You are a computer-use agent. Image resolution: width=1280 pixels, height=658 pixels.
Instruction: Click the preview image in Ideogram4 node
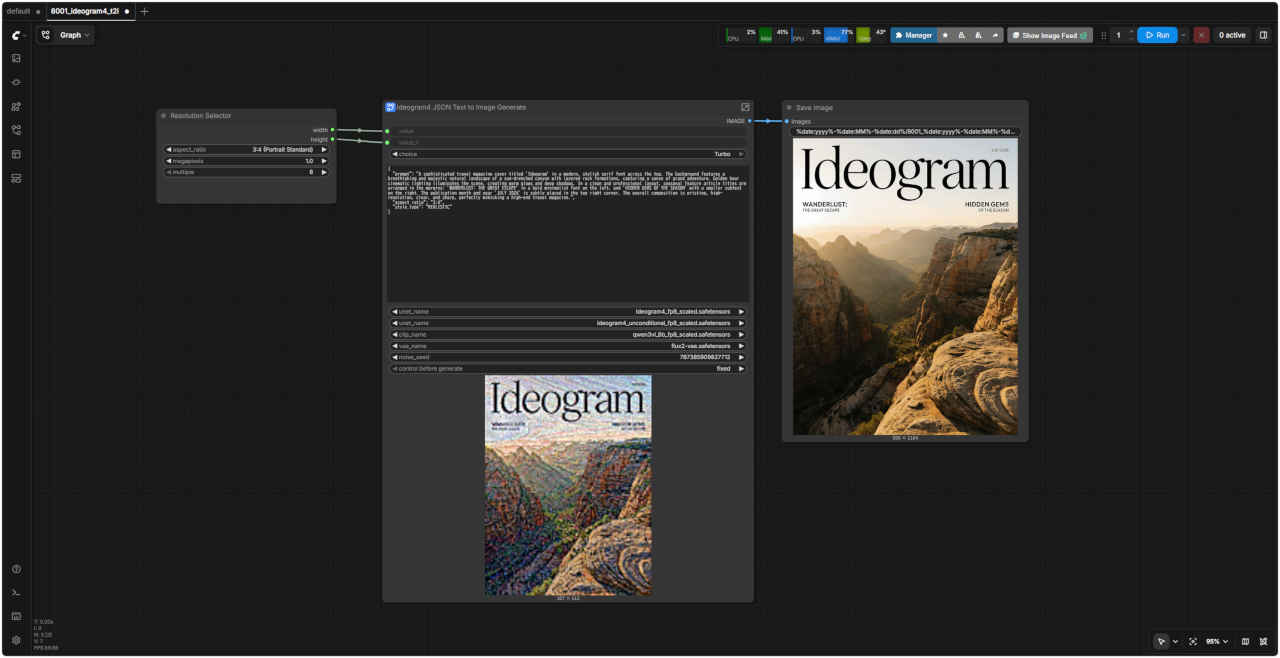[x=568, y=485]
